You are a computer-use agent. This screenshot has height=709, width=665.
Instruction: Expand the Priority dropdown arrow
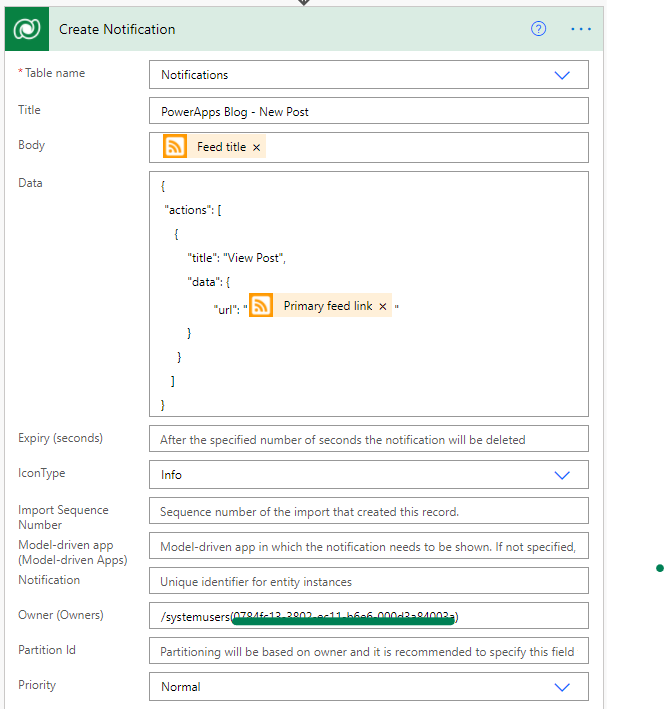coord(562,687)
